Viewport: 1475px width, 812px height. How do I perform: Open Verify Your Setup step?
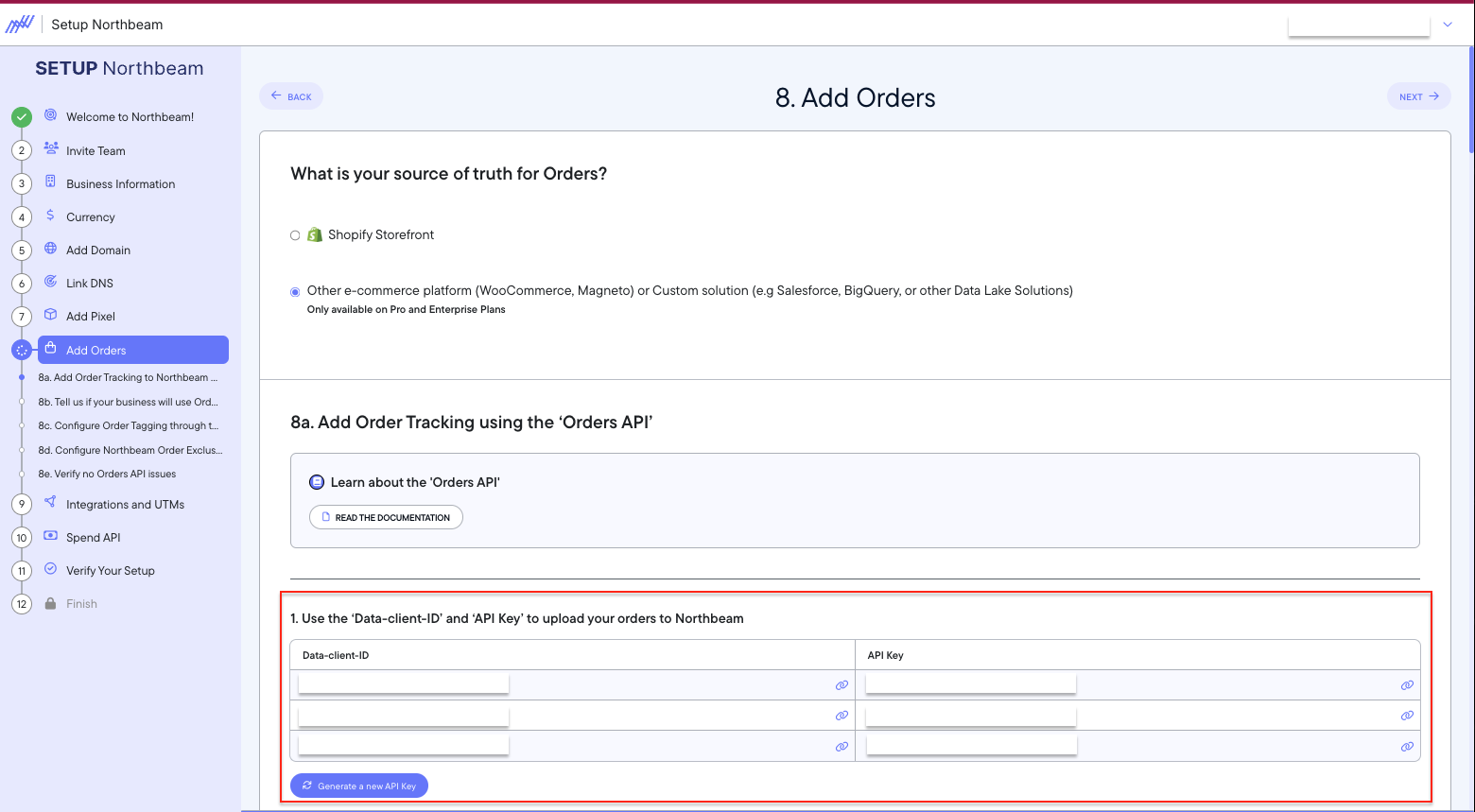coord(111,571)
